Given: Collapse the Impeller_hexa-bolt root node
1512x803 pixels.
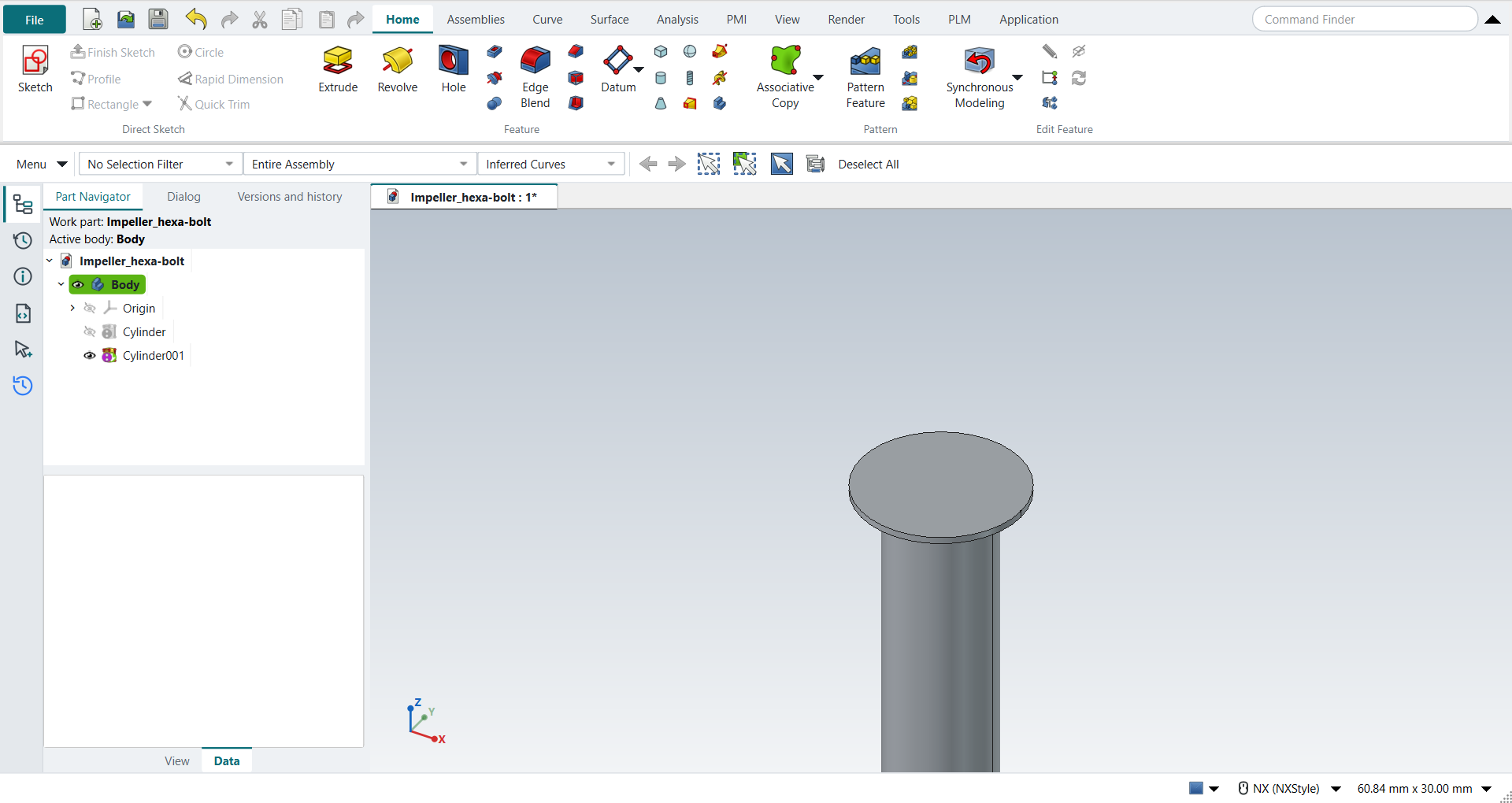Looking at the screenshot, I should click(50, 261).
